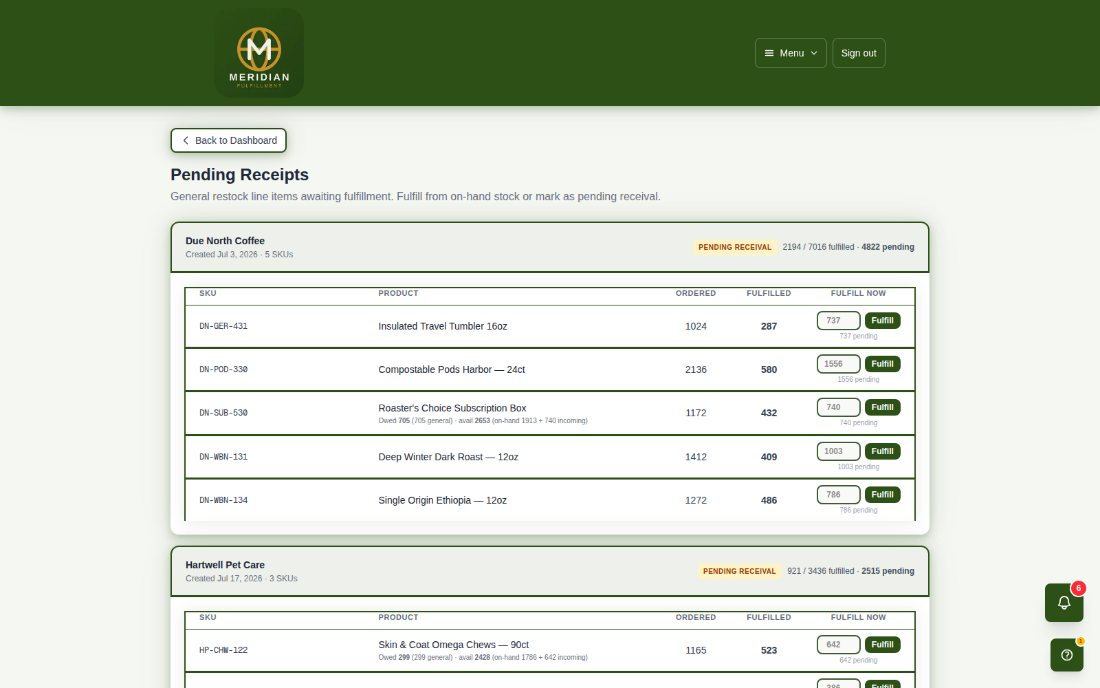Focus quantity field showing 1003
This screenshot has width=1100, height=688.
[x=838, y=451]
